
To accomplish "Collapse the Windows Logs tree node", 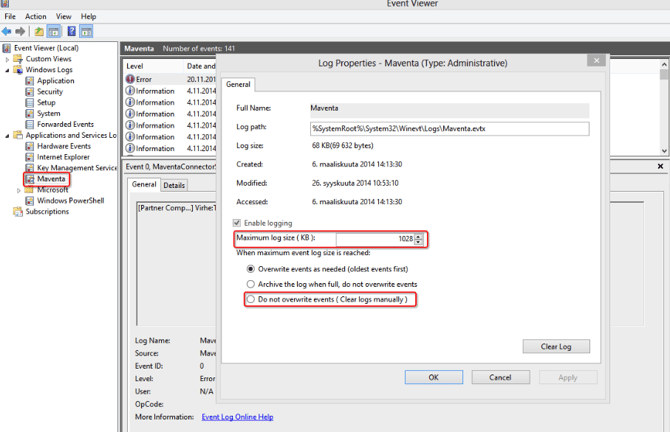I will [x=8, y=70].
